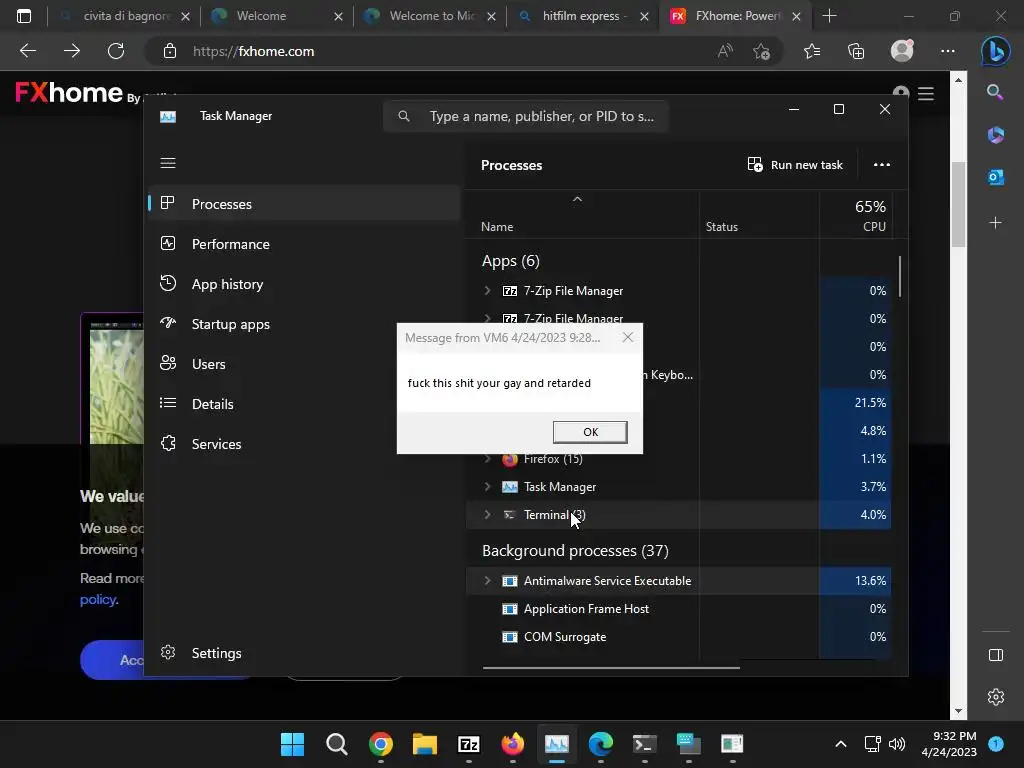
Task: Switch to the hitfilm express tab
Action: point(581,16)
